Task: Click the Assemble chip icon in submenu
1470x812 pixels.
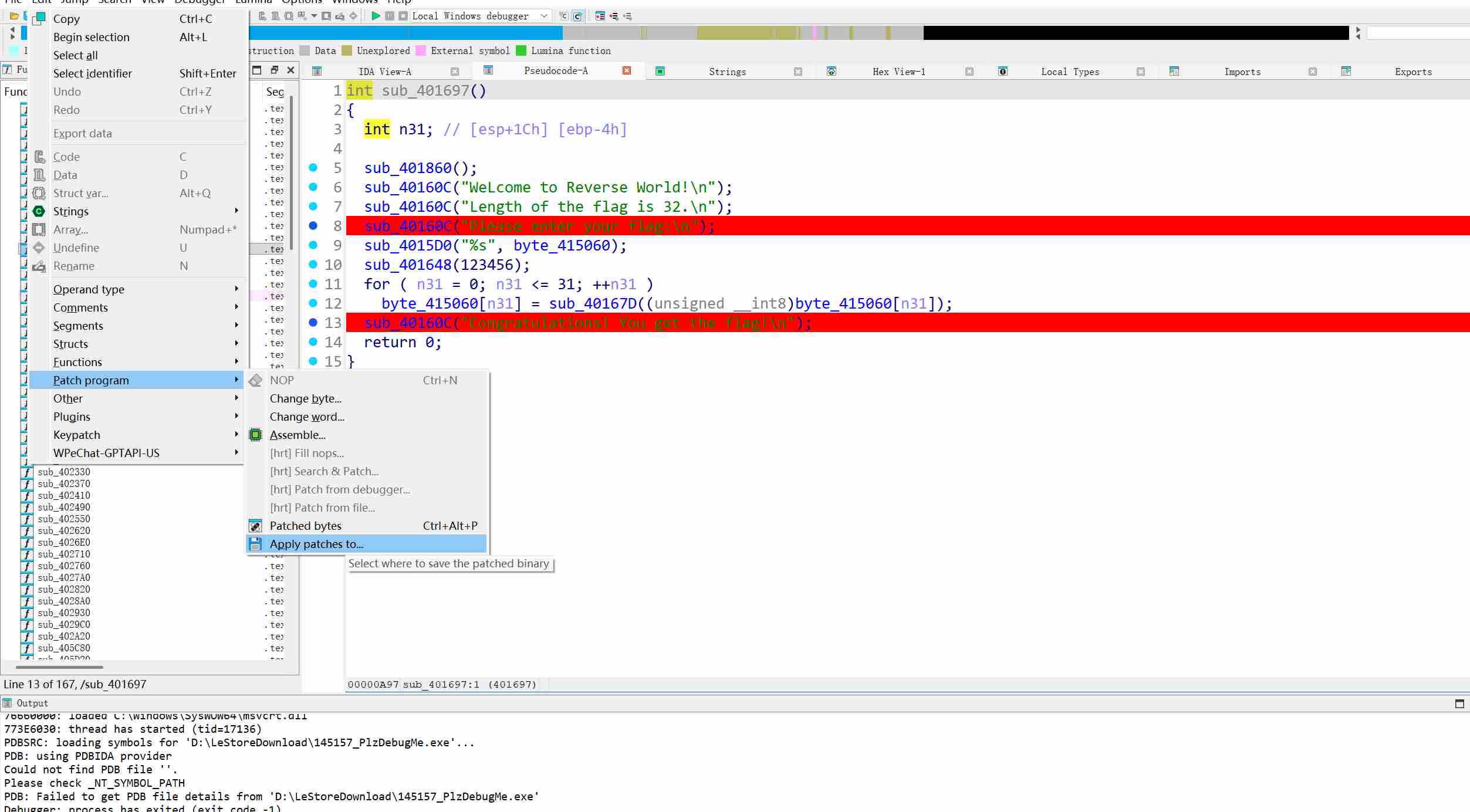Action: coord(255,435)
